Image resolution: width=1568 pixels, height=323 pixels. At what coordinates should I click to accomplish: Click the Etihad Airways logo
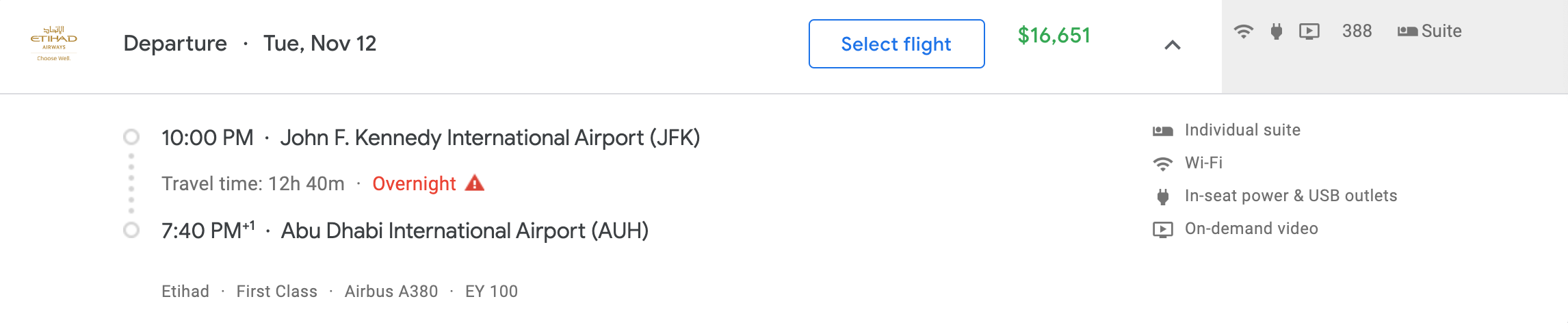click(53, 43)
